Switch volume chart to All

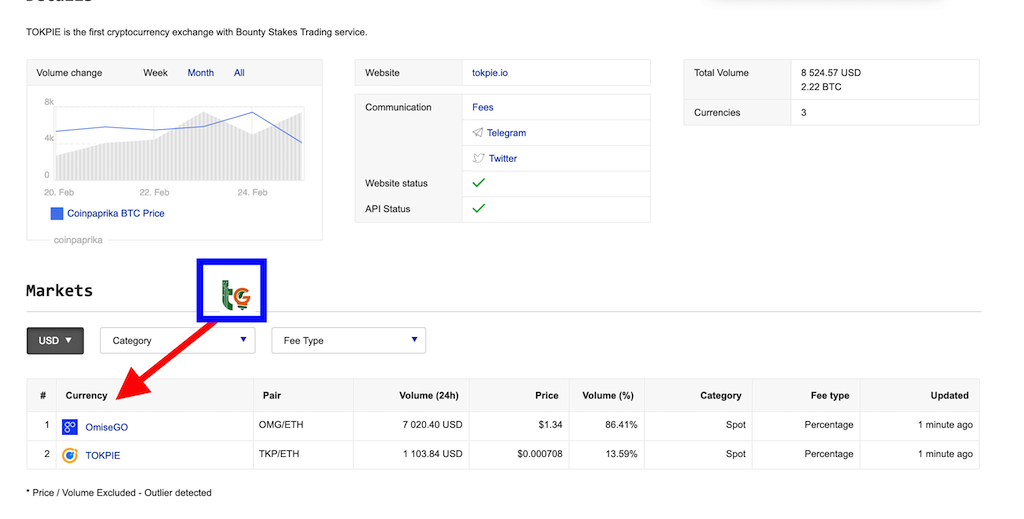(239, 72)
